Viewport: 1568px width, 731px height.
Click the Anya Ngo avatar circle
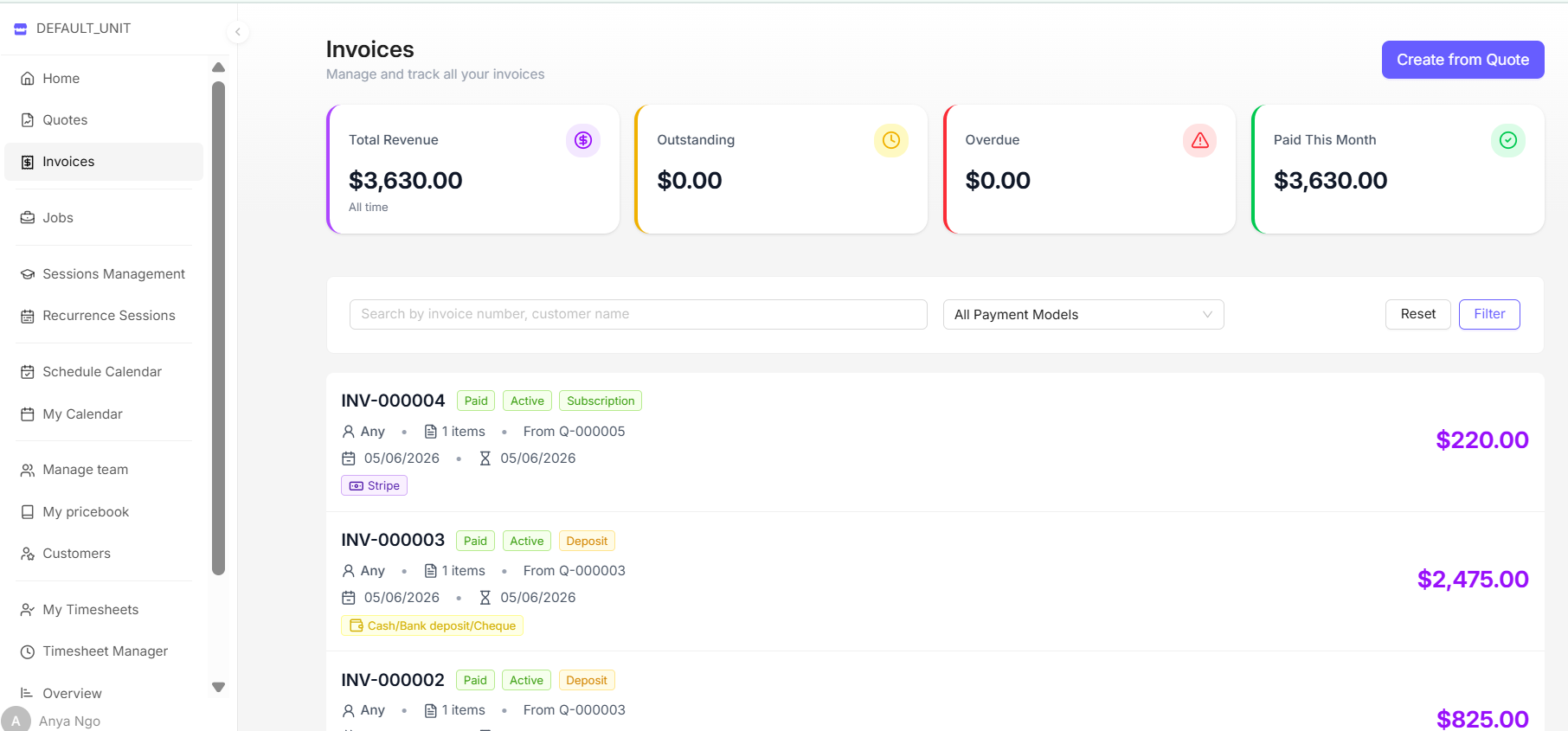[16, 720]
